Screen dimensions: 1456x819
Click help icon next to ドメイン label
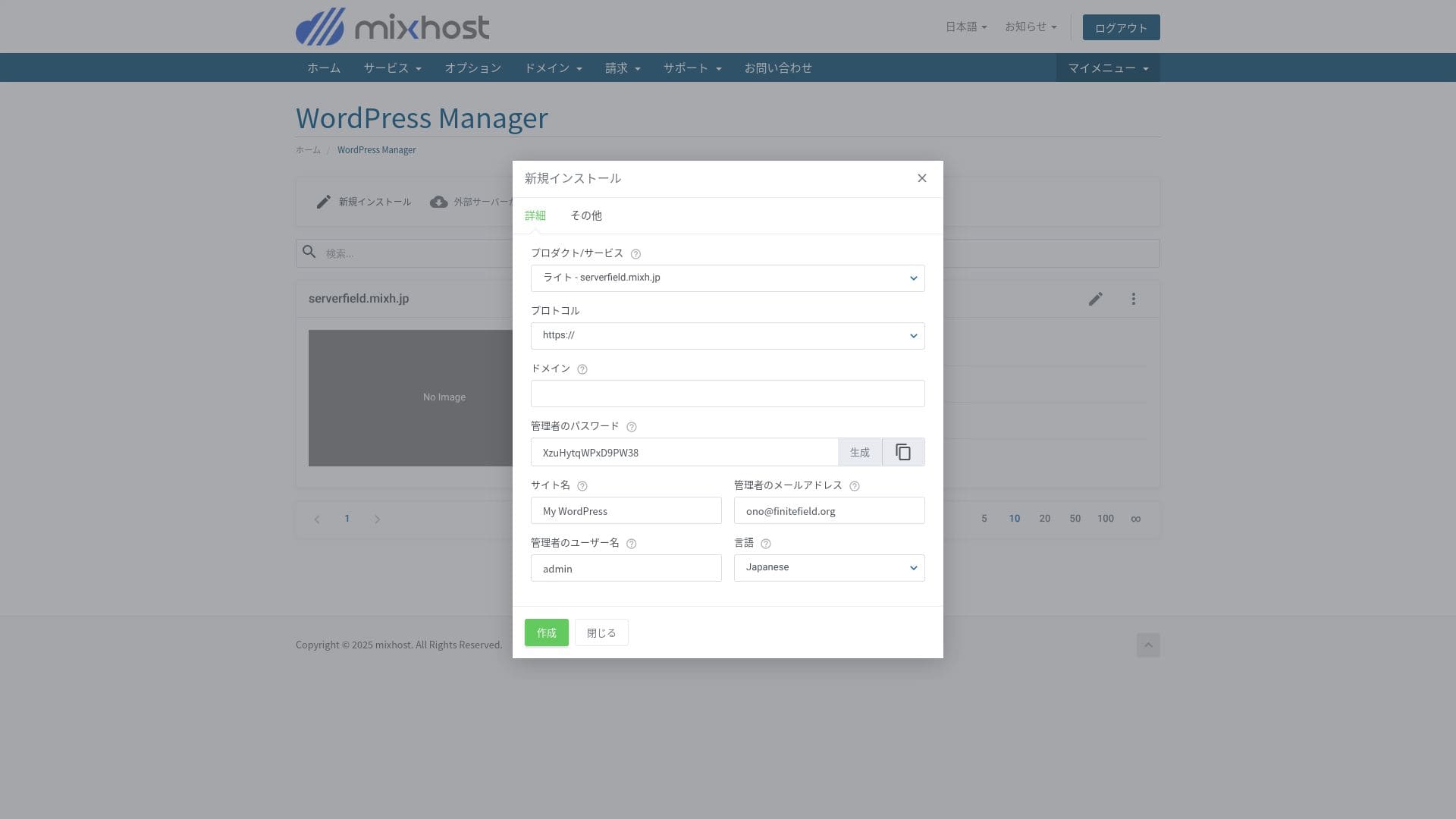click(582, 369)
